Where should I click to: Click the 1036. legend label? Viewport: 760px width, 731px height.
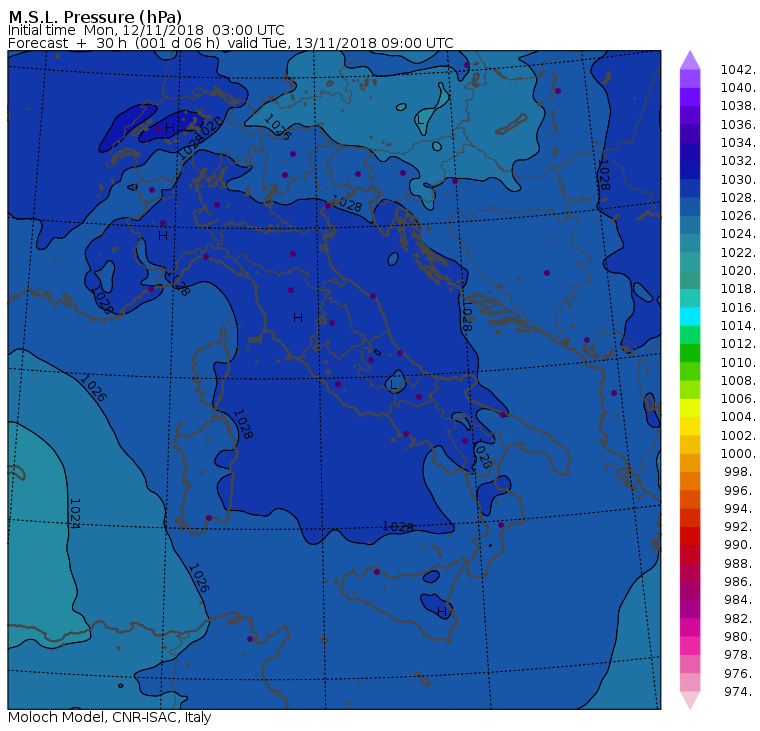click(x=738, y=125)
